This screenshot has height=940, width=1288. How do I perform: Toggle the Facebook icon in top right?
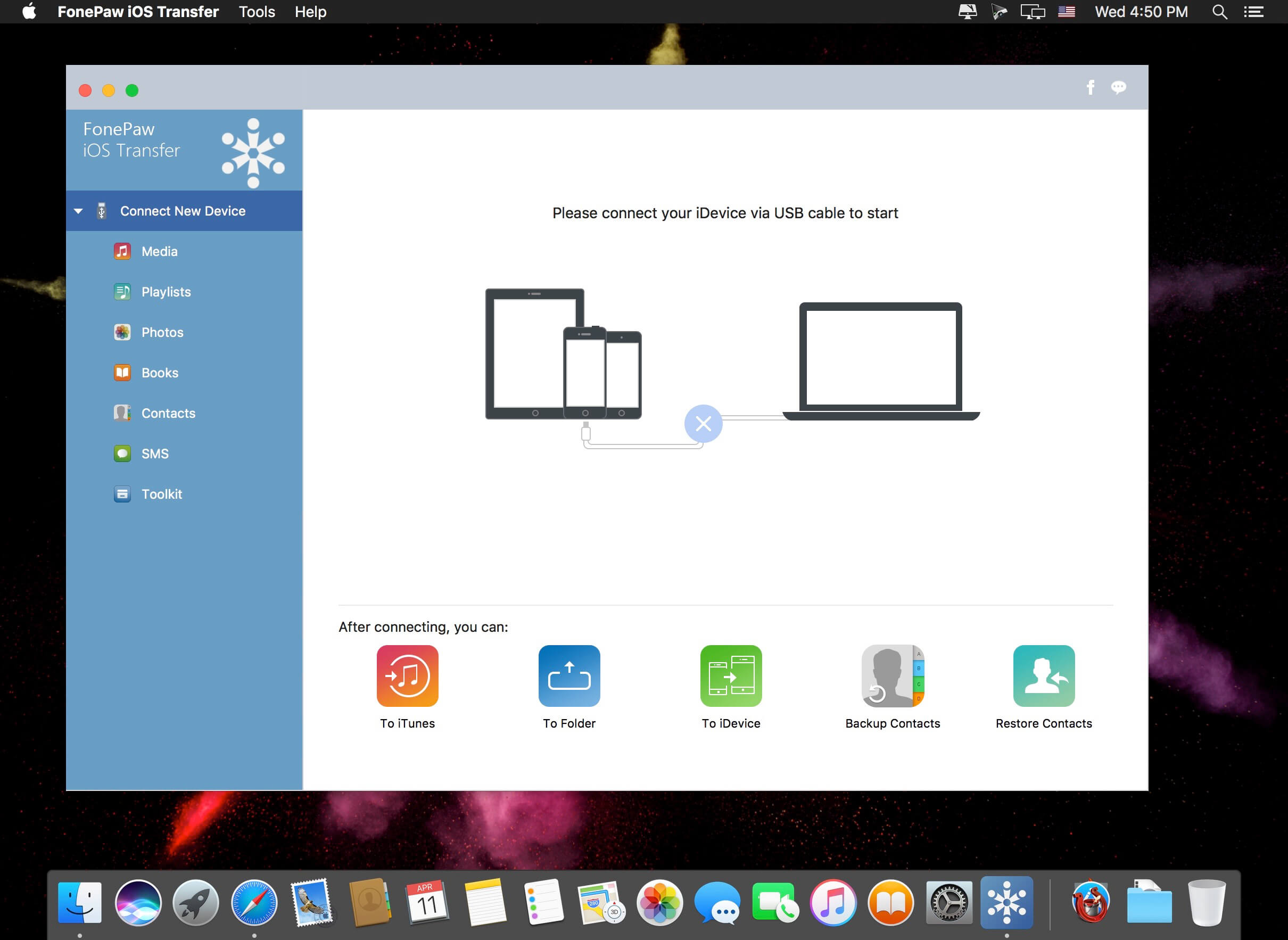pyautogui.click(x=1090, y=89)
